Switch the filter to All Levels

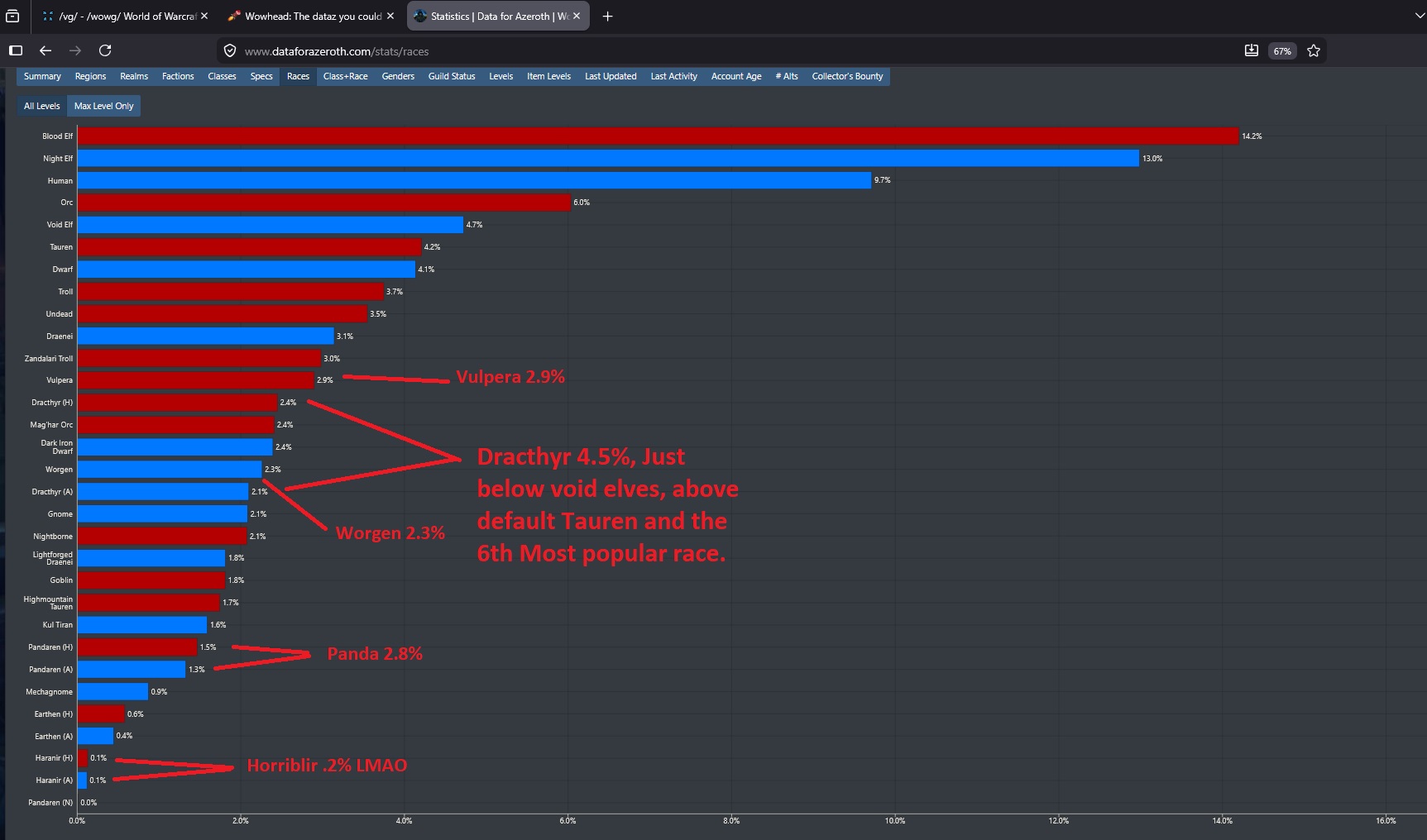point(42,106)
